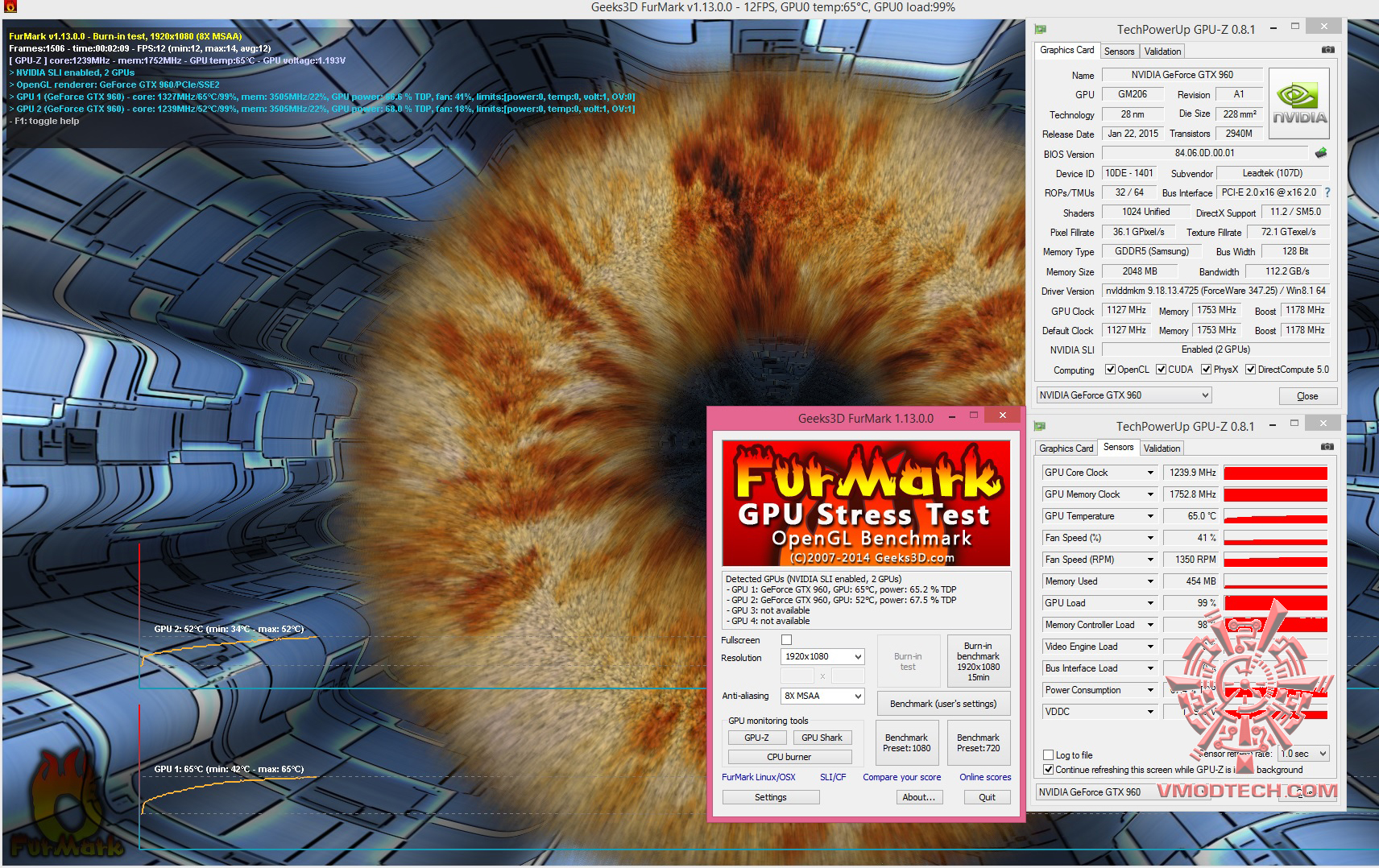The width and height of the screenshot is (1379, 868).
Task: Open the sensor refresh rate dropdown
Action: [x=1303, y=754]
